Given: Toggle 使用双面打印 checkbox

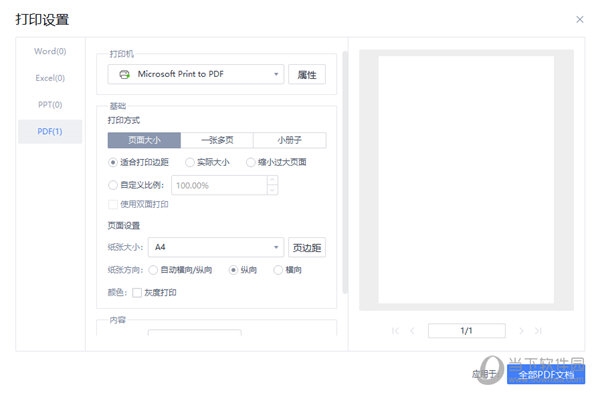Looking at the screenshot, I should pyautogui.click(x=112, y=204).
